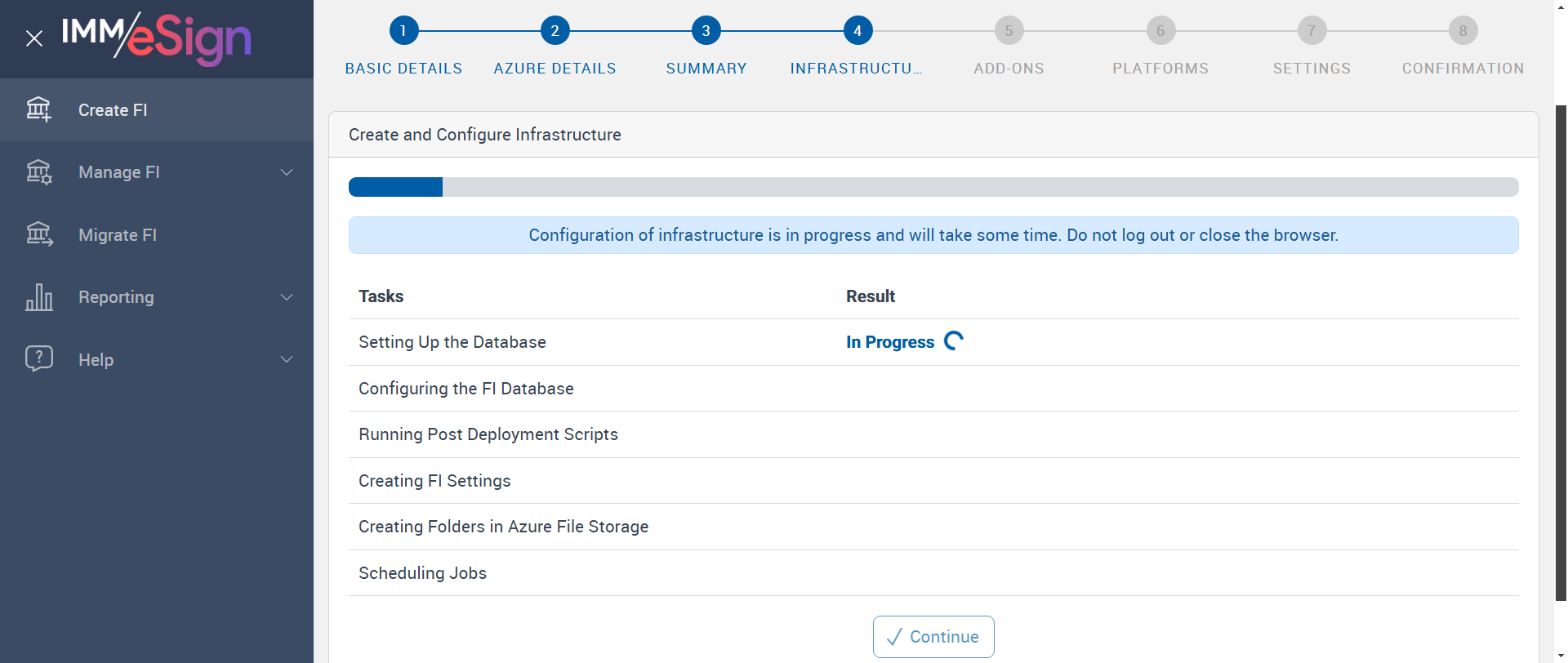Expand the Help submenu chevron
Screen dimensions: 1568x663
287,359
